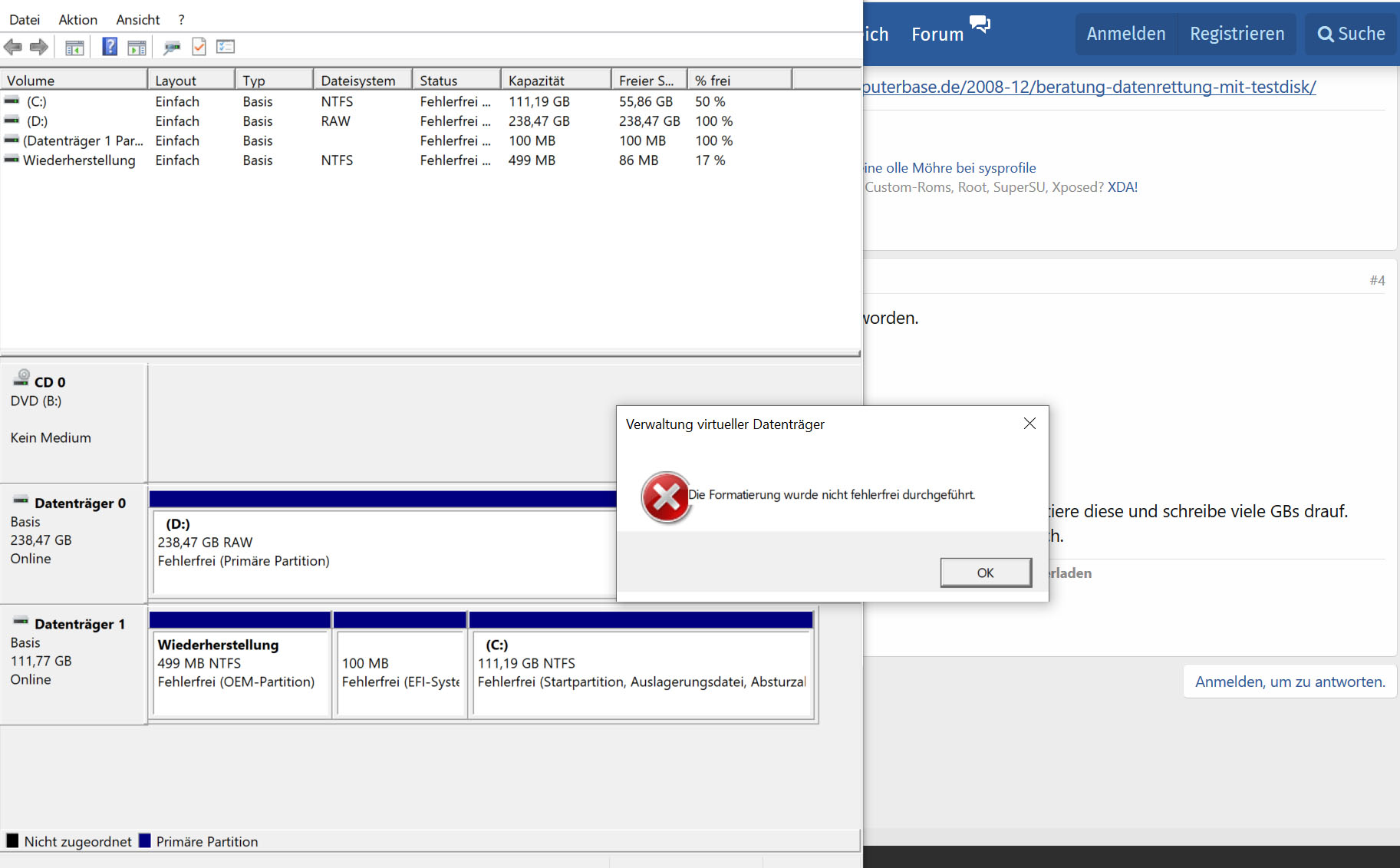Sort by the Typ column header
The height and width of the screenshot is (868, 1400).
[275, 80]
